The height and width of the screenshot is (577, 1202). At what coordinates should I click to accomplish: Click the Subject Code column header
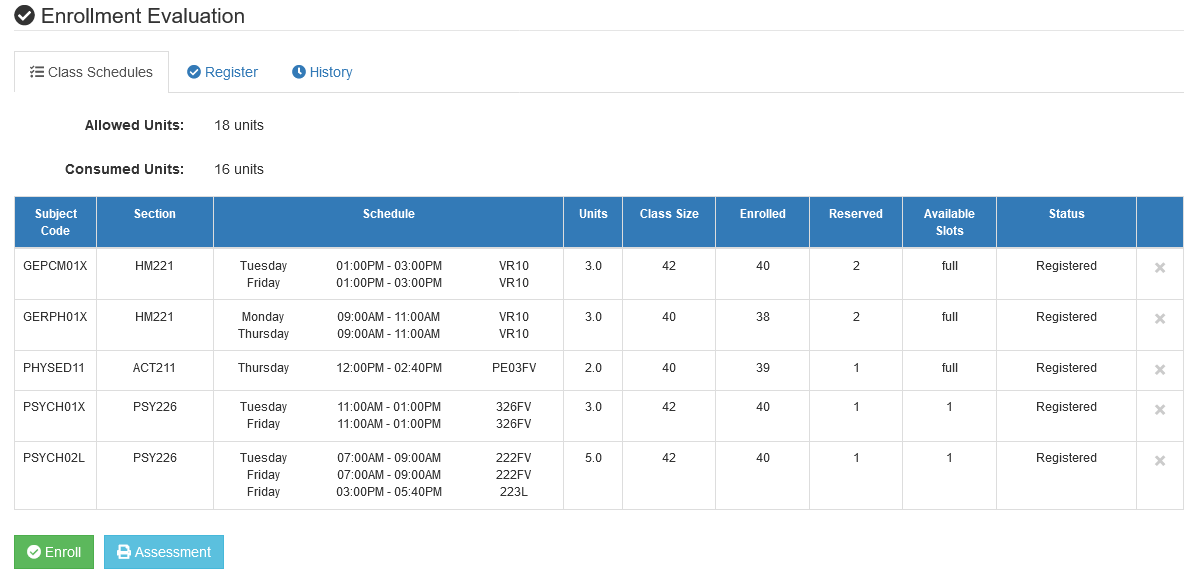[x=55, y=222]
